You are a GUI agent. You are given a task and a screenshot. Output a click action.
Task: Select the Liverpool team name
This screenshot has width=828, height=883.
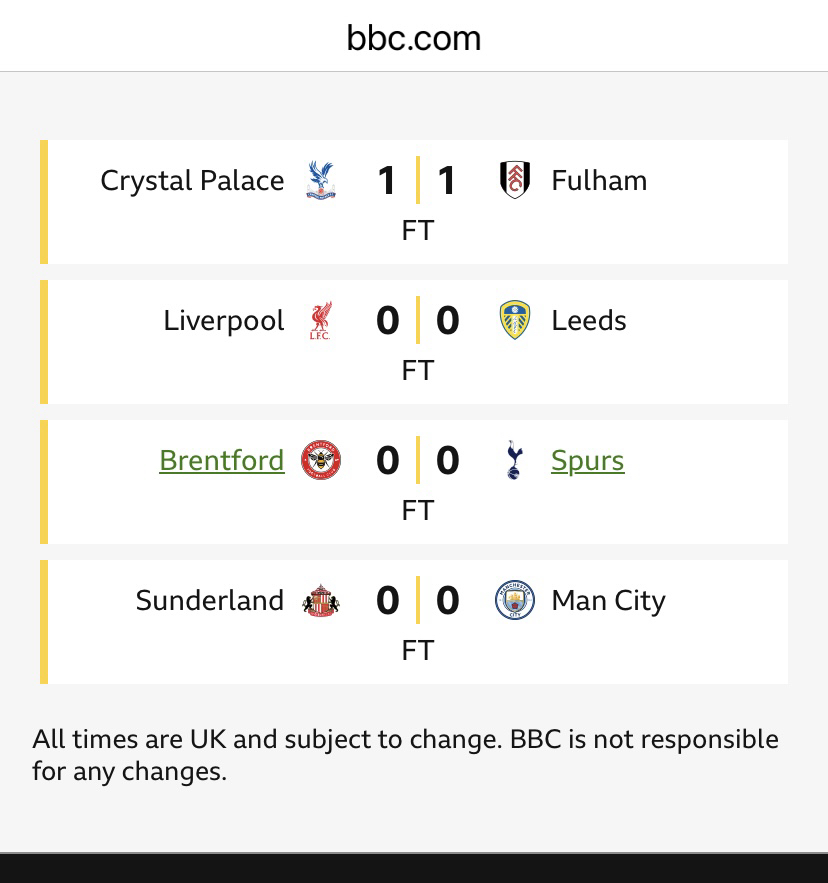tap(224, 320)
